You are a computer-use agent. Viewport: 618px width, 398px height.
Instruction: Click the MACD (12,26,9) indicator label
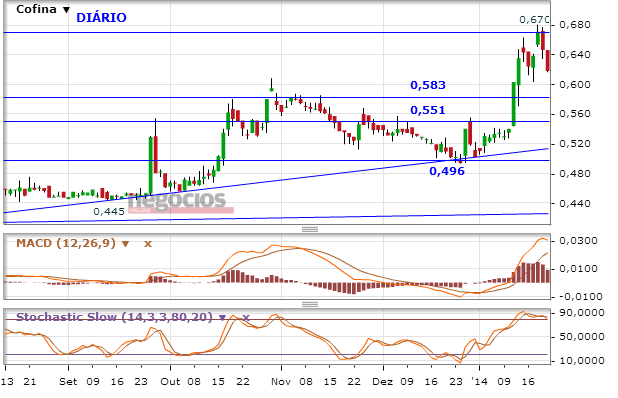(x=66, y=243)
